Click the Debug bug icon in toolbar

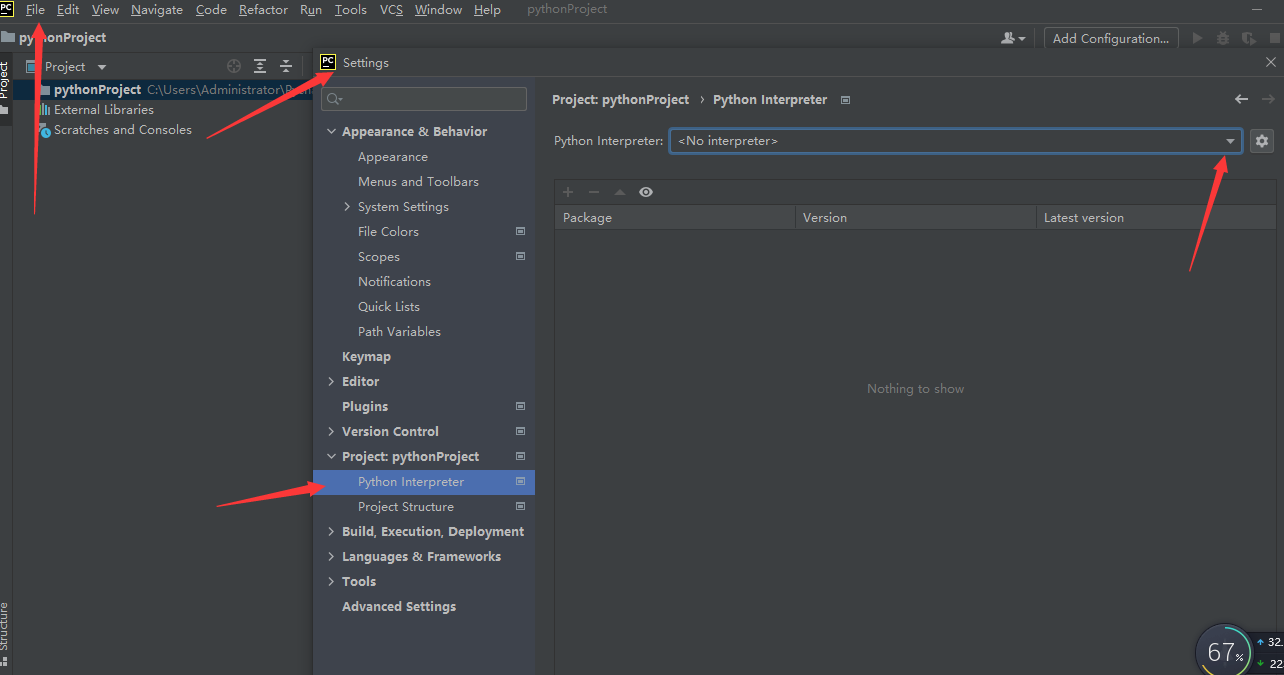click(1222, 38)
